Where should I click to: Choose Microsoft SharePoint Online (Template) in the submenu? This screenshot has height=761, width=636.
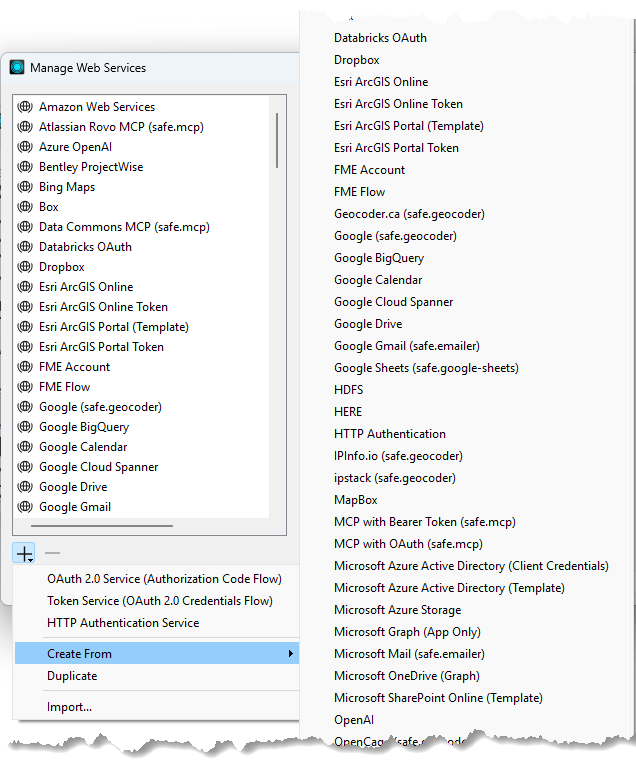[438, 698]
